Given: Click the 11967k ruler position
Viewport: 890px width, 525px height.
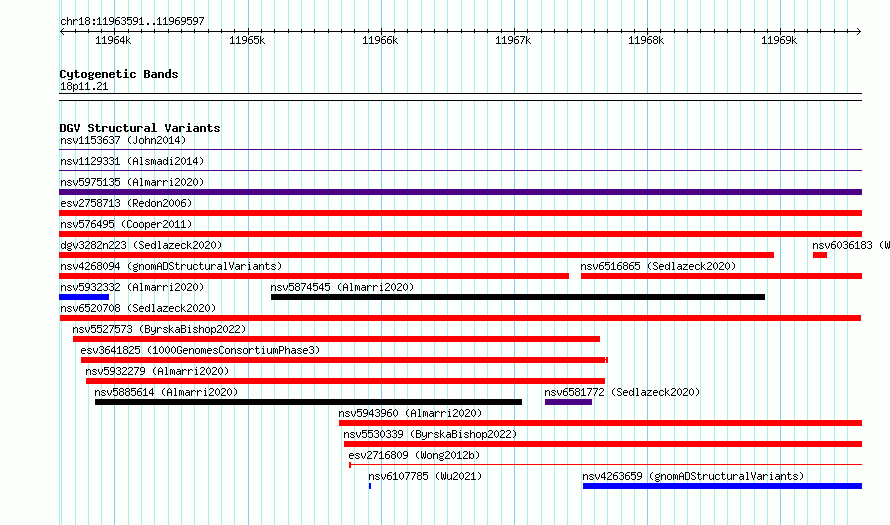Looking at the screenshot, I should (x=513, y=40).
